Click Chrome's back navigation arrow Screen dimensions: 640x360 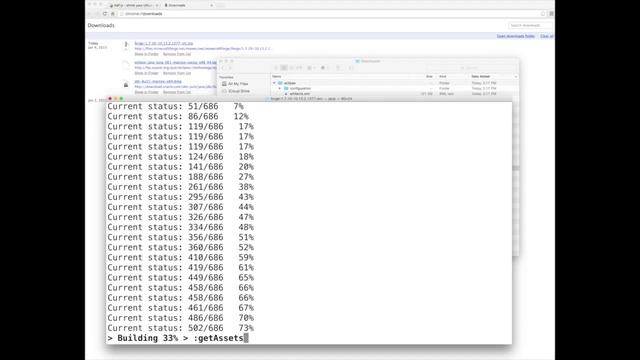[x=89, y=14]
